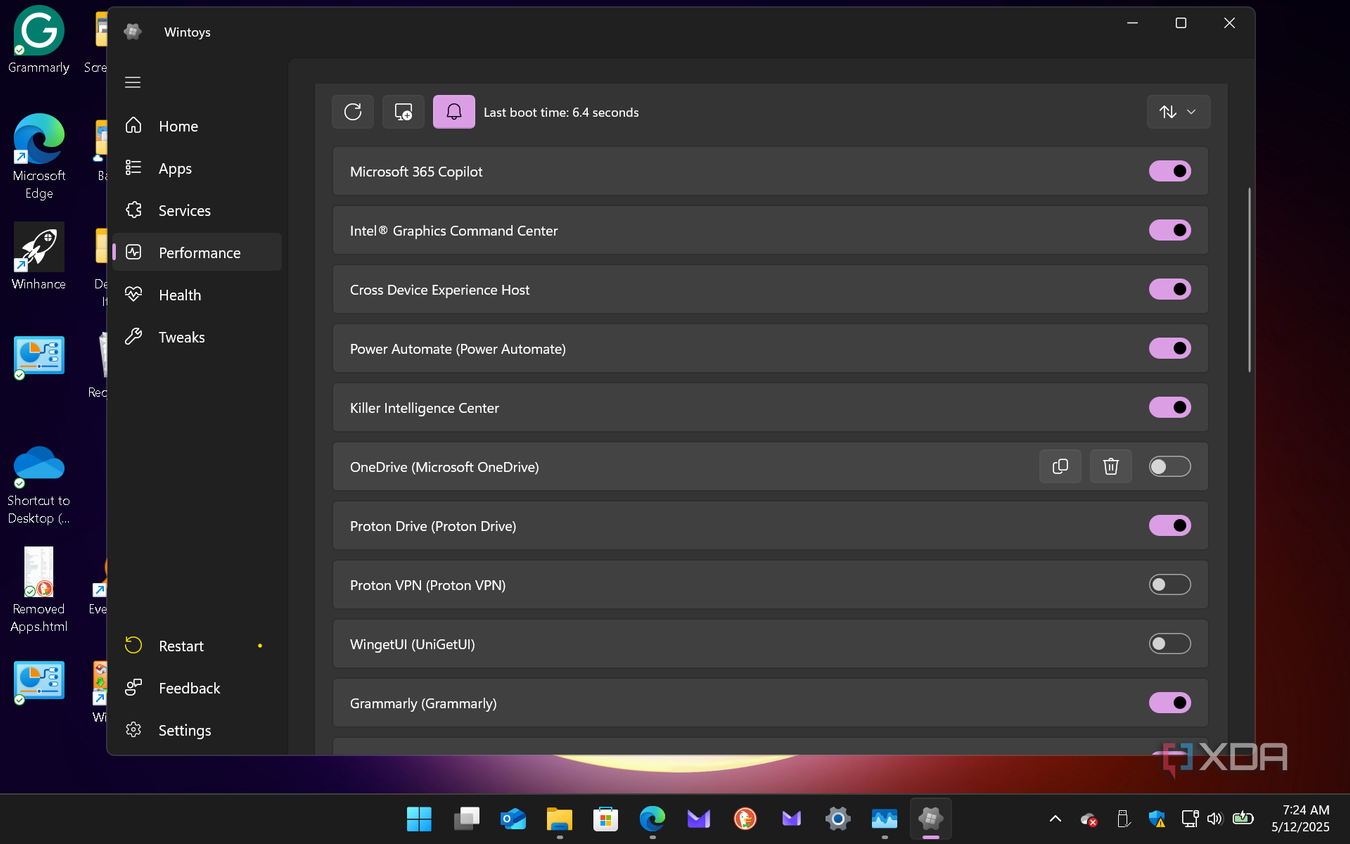Click the add startup app icon
The image size is (1350, 844).
click(x=404, y=112)
